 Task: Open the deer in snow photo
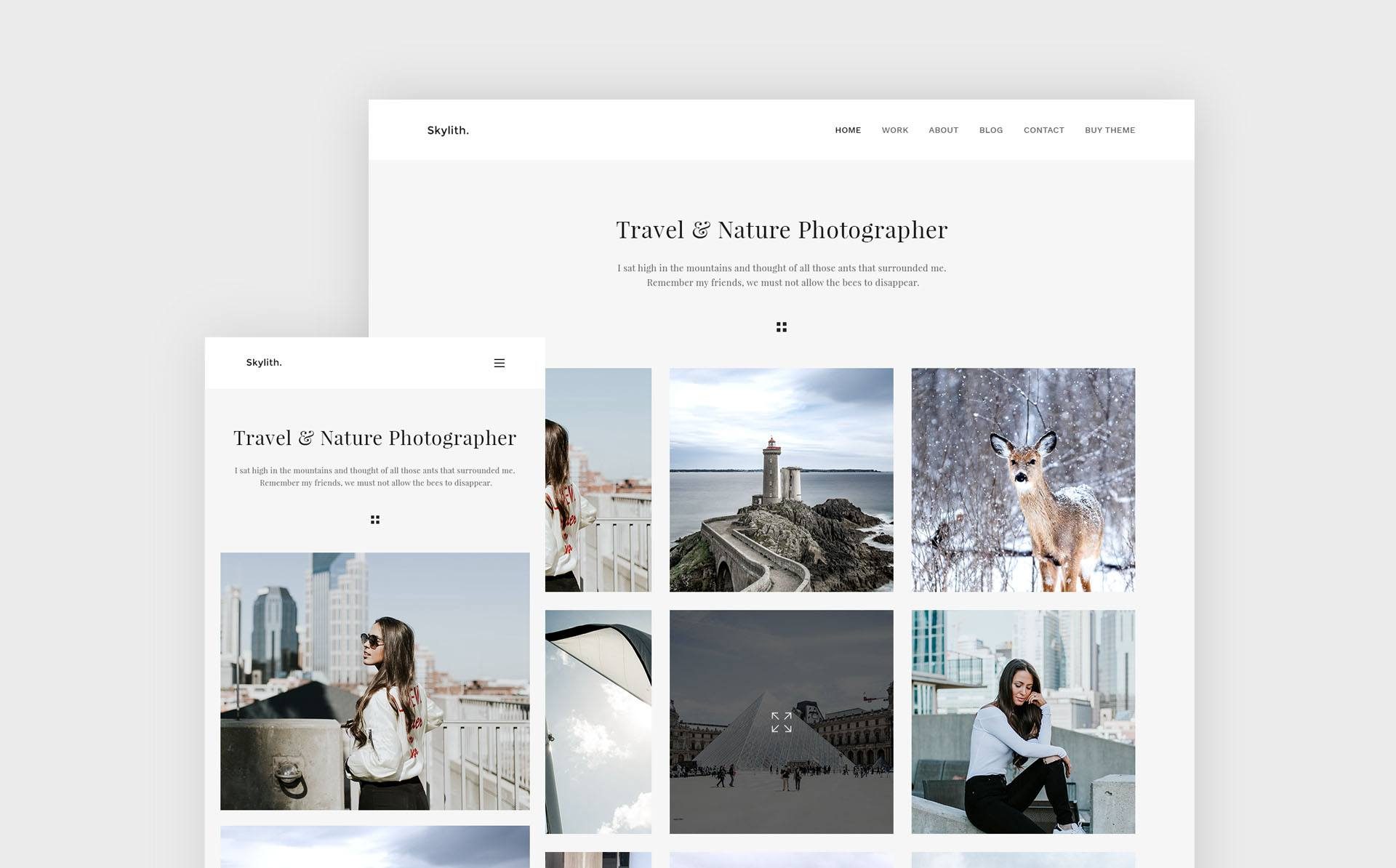(x=1023, y=480)
